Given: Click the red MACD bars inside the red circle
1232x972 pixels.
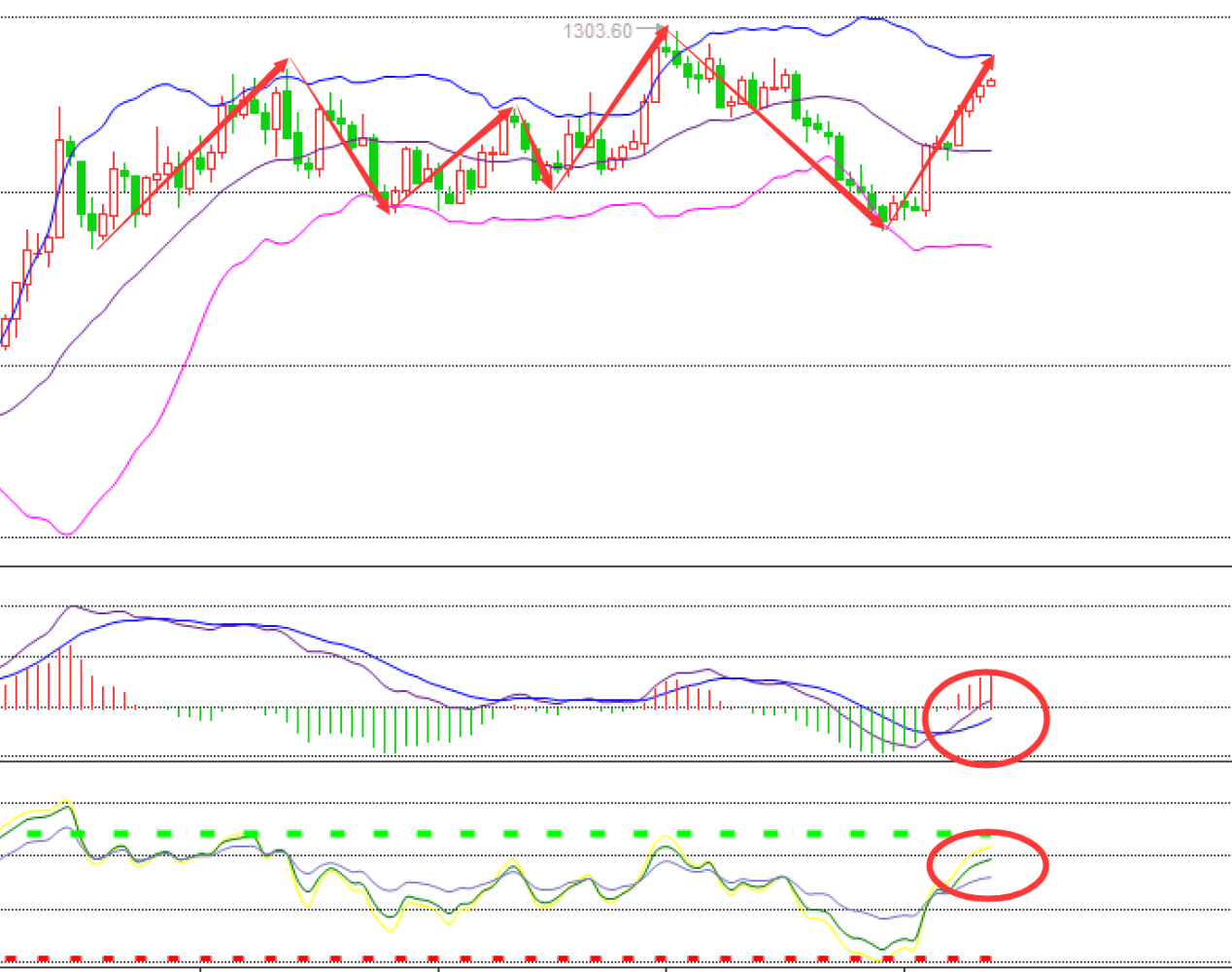Looking at the screenshot, I should tap(975, 692).
